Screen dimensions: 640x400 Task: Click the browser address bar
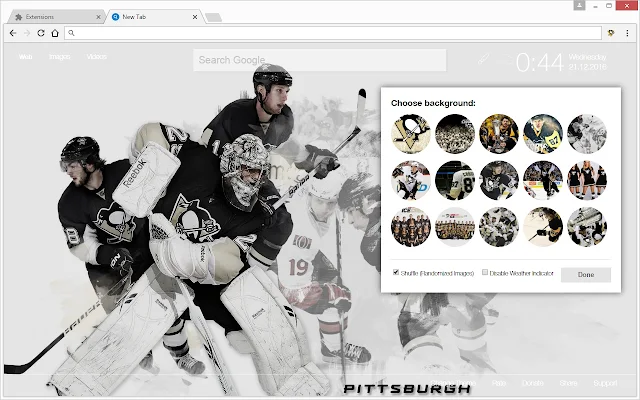(333, 33)
